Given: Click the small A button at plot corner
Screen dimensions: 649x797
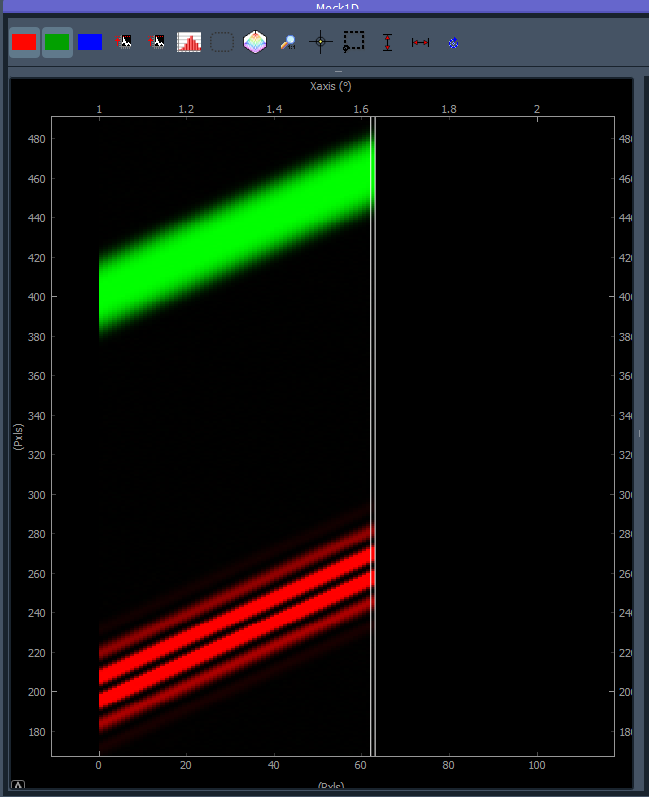Looking at the screenshot, I should pos(18,786).
